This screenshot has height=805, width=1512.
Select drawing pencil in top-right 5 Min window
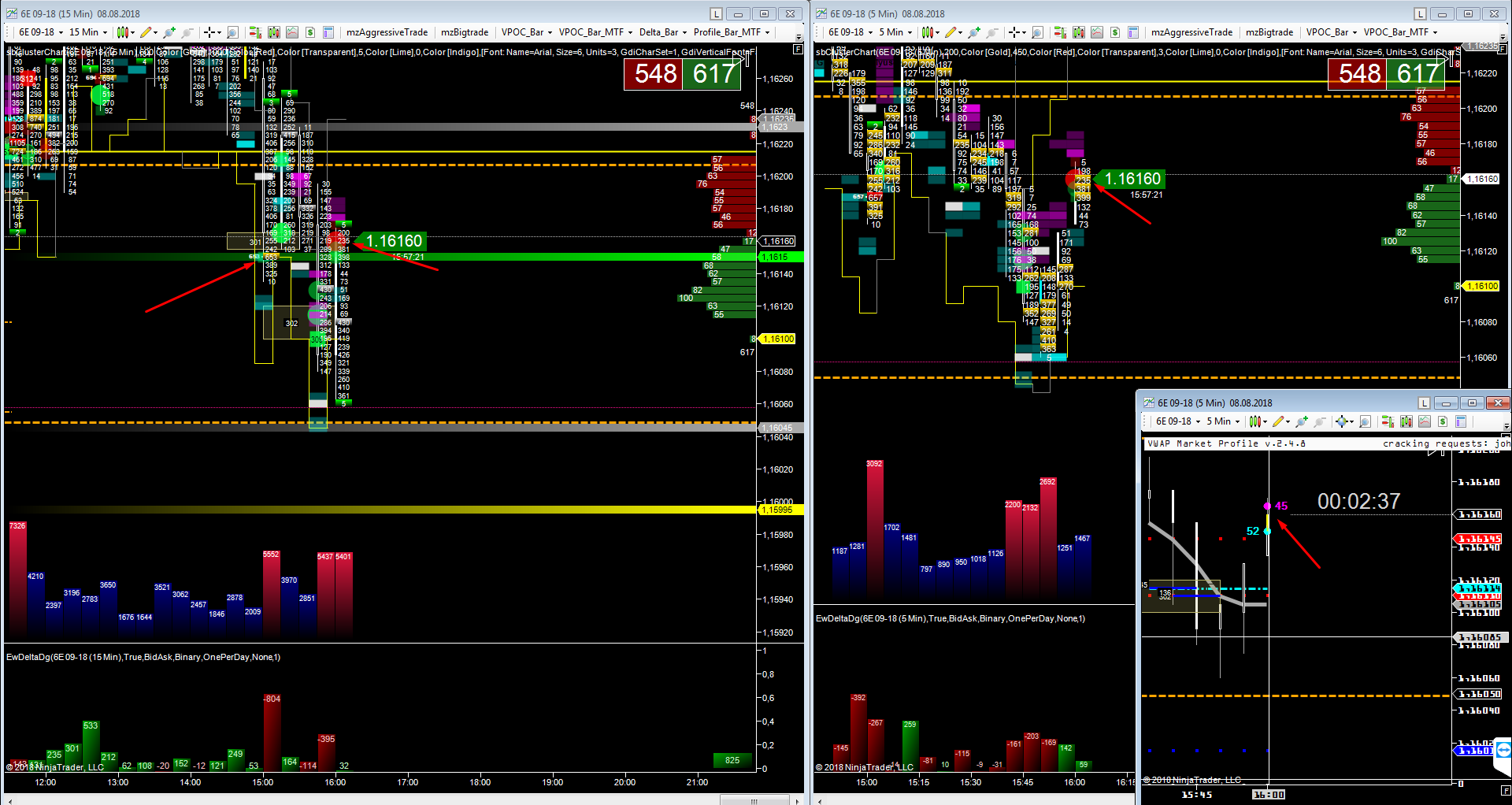click(x=953, y=32)
